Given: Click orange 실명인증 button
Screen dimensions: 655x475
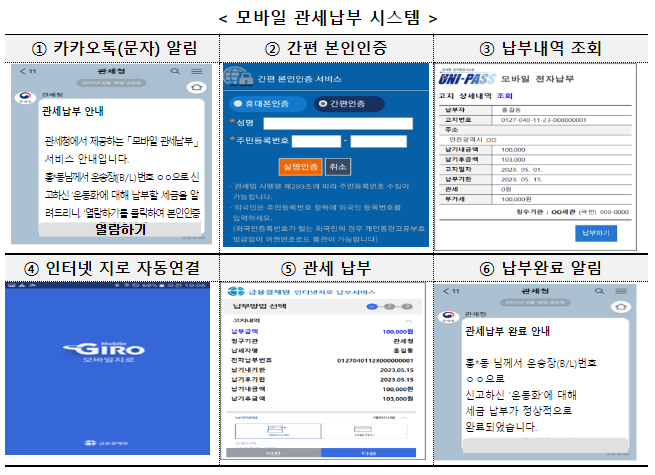Looking at the screenshot, I should 300,167.
